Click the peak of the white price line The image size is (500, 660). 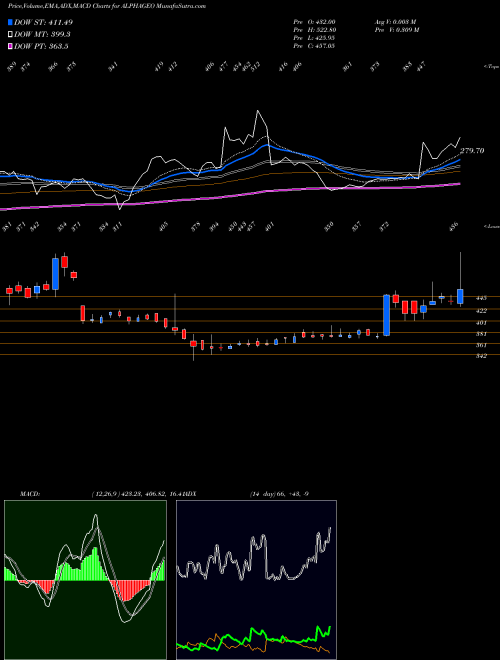258,111
